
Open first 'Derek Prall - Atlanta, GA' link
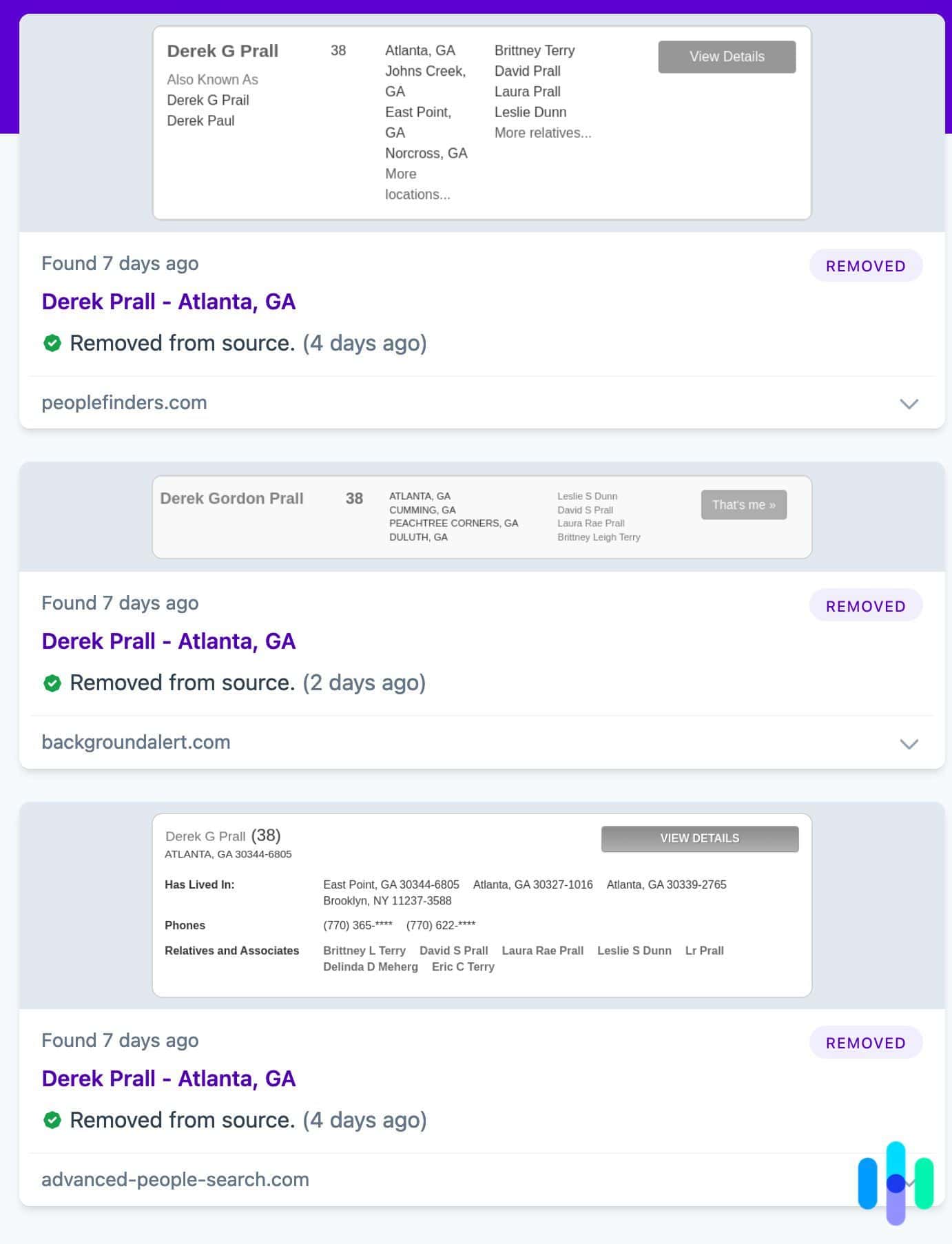(169, 301)
